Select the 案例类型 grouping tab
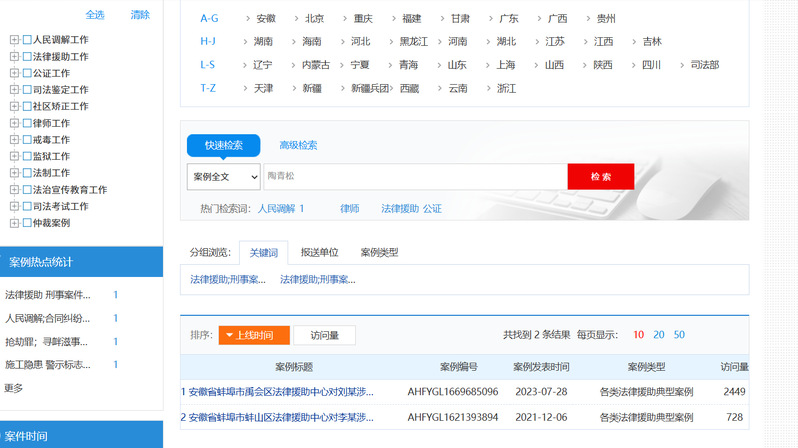The height and width of the screenshot is (448, 798). tap(379, 253)
